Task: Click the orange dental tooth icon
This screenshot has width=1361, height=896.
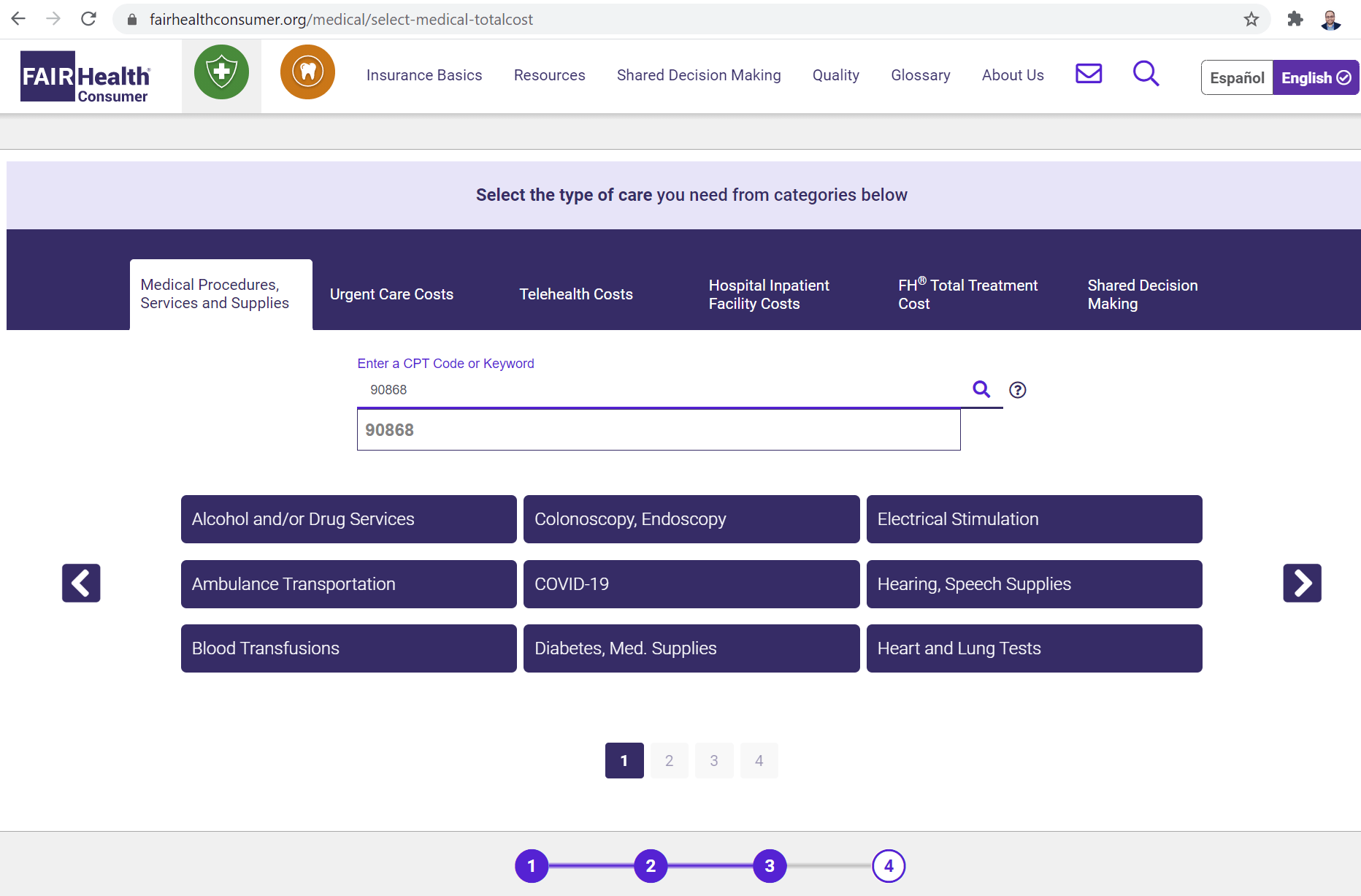Action: (307, 72)
